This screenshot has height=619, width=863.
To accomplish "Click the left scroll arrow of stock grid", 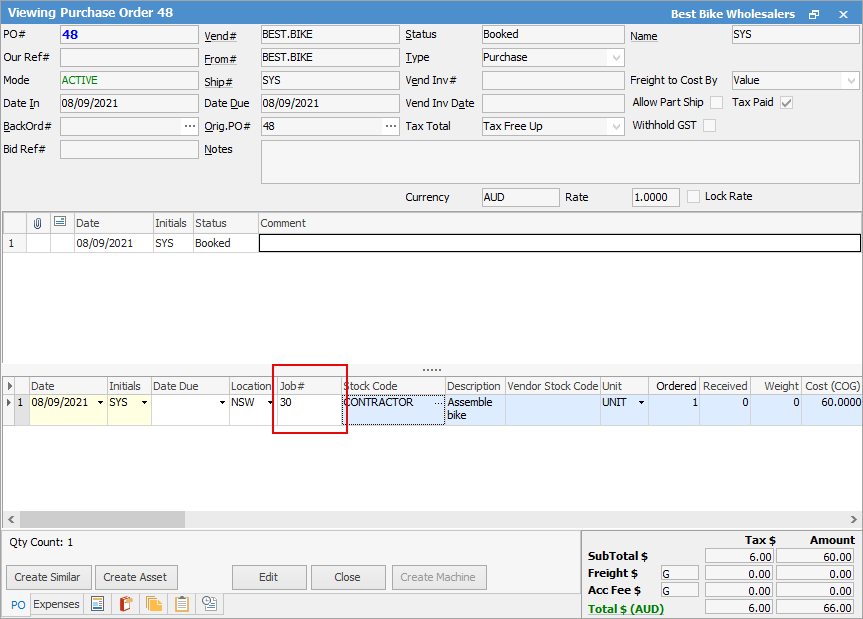I will coord(11,519).
